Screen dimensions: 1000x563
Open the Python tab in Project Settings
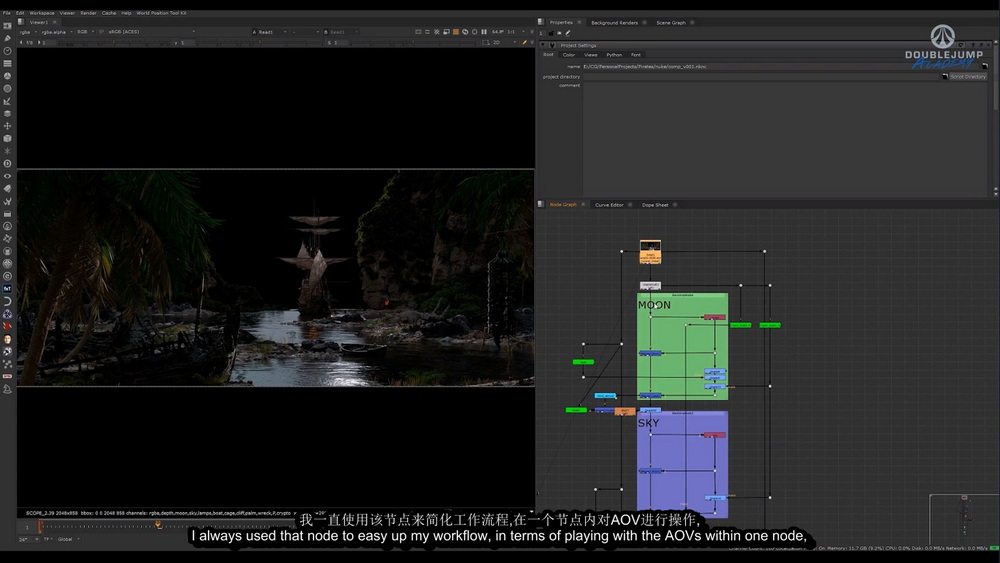614,55
